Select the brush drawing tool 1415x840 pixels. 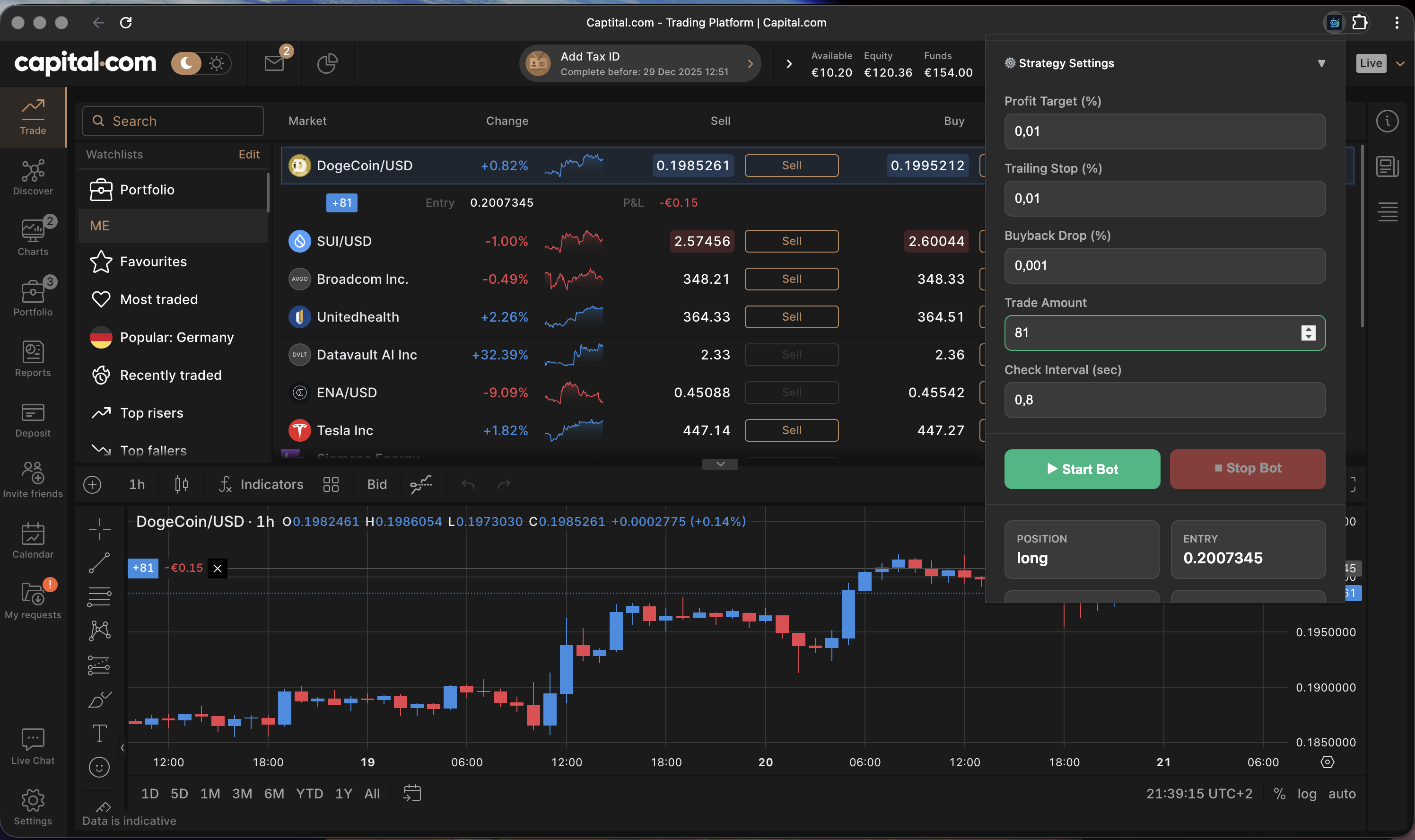(x=100, y=699)
